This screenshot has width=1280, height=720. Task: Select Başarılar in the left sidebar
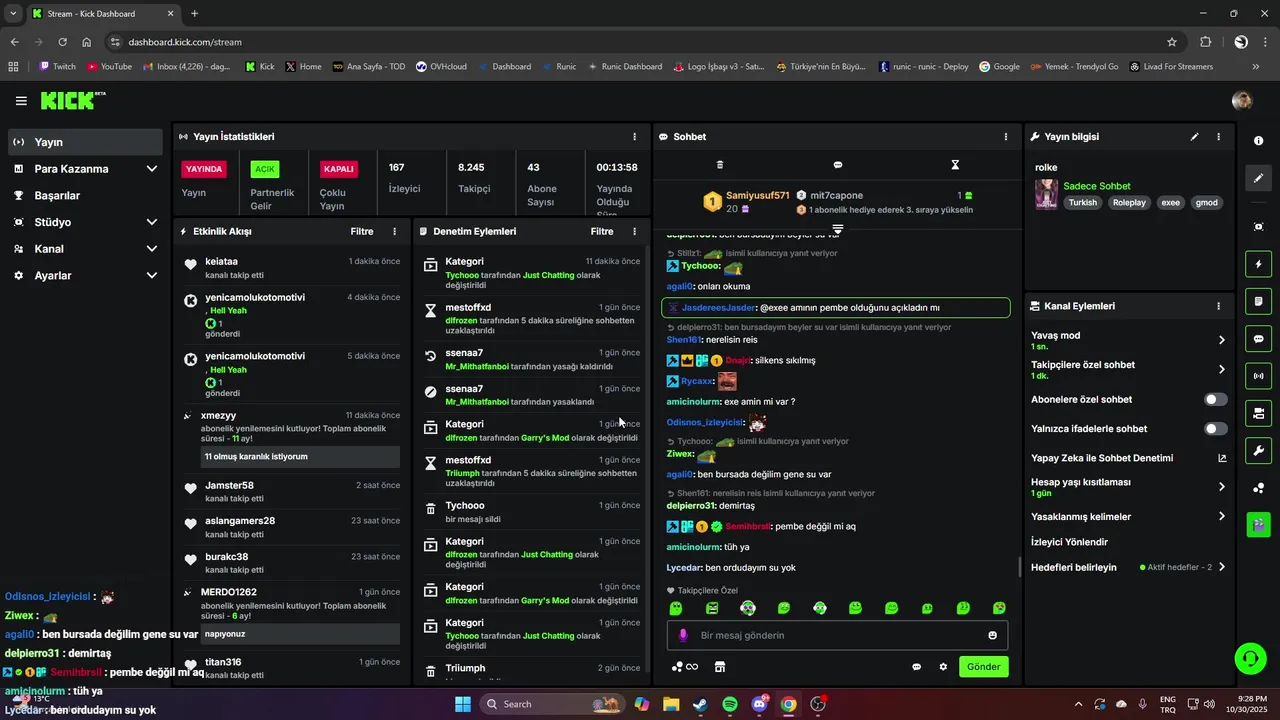point(85,195)
